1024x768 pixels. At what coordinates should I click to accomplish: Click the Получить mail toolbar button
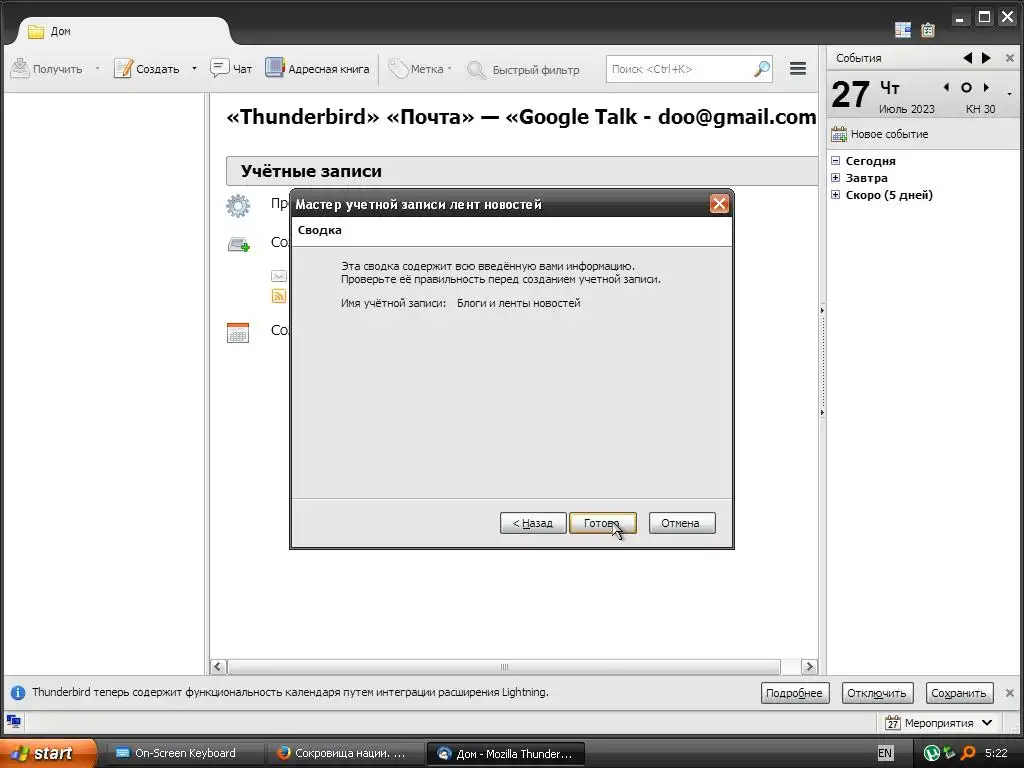[47, 69]
